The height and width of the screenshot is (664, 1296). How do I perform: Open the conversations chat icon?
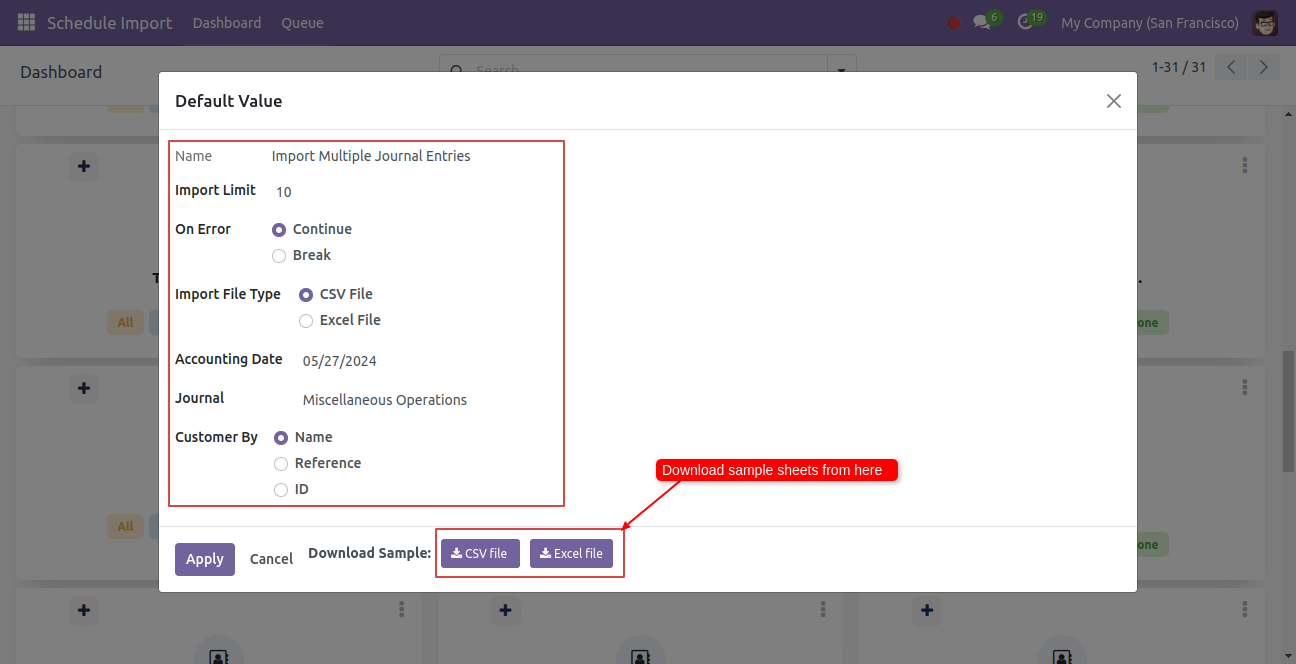click(982, 22)
